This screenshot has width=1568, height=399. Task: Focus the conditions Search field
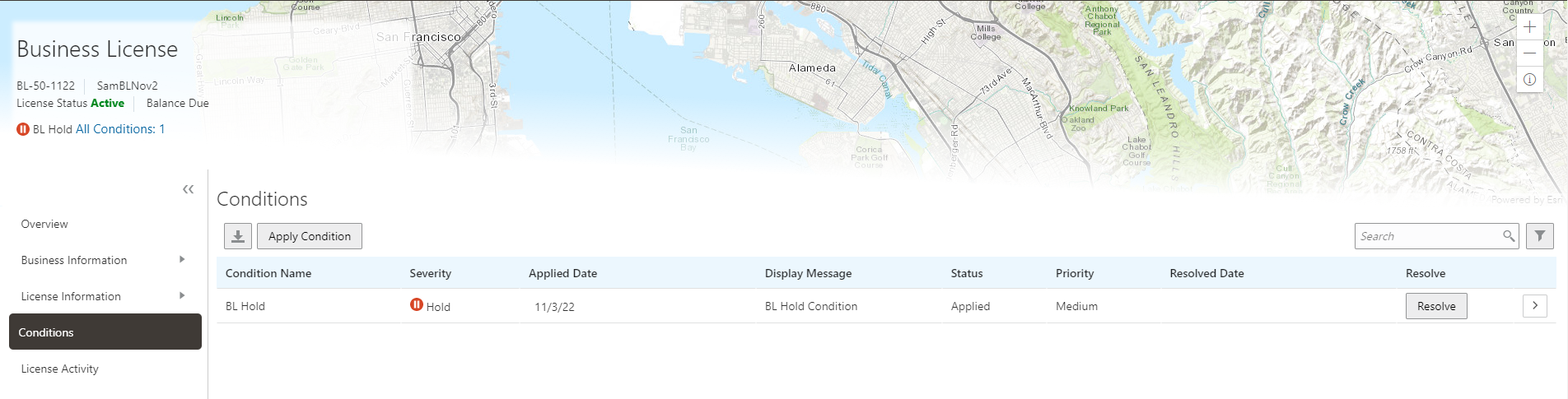(1427, 236)
